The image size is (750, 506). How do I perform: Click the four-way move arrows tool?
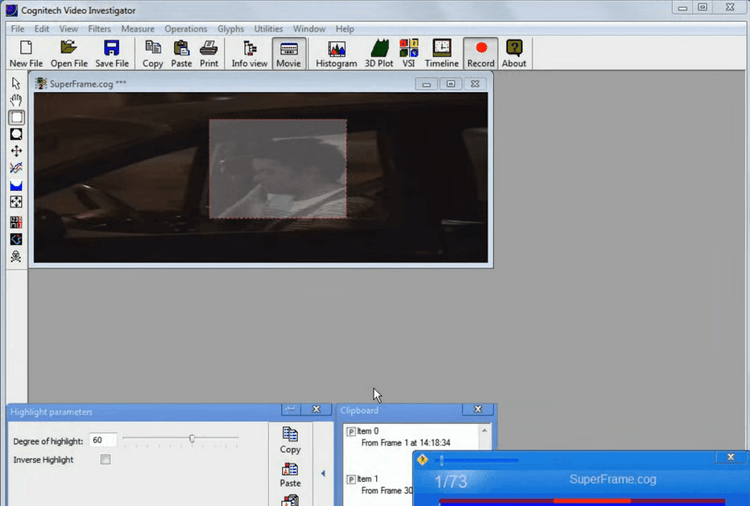coord(16,151)
